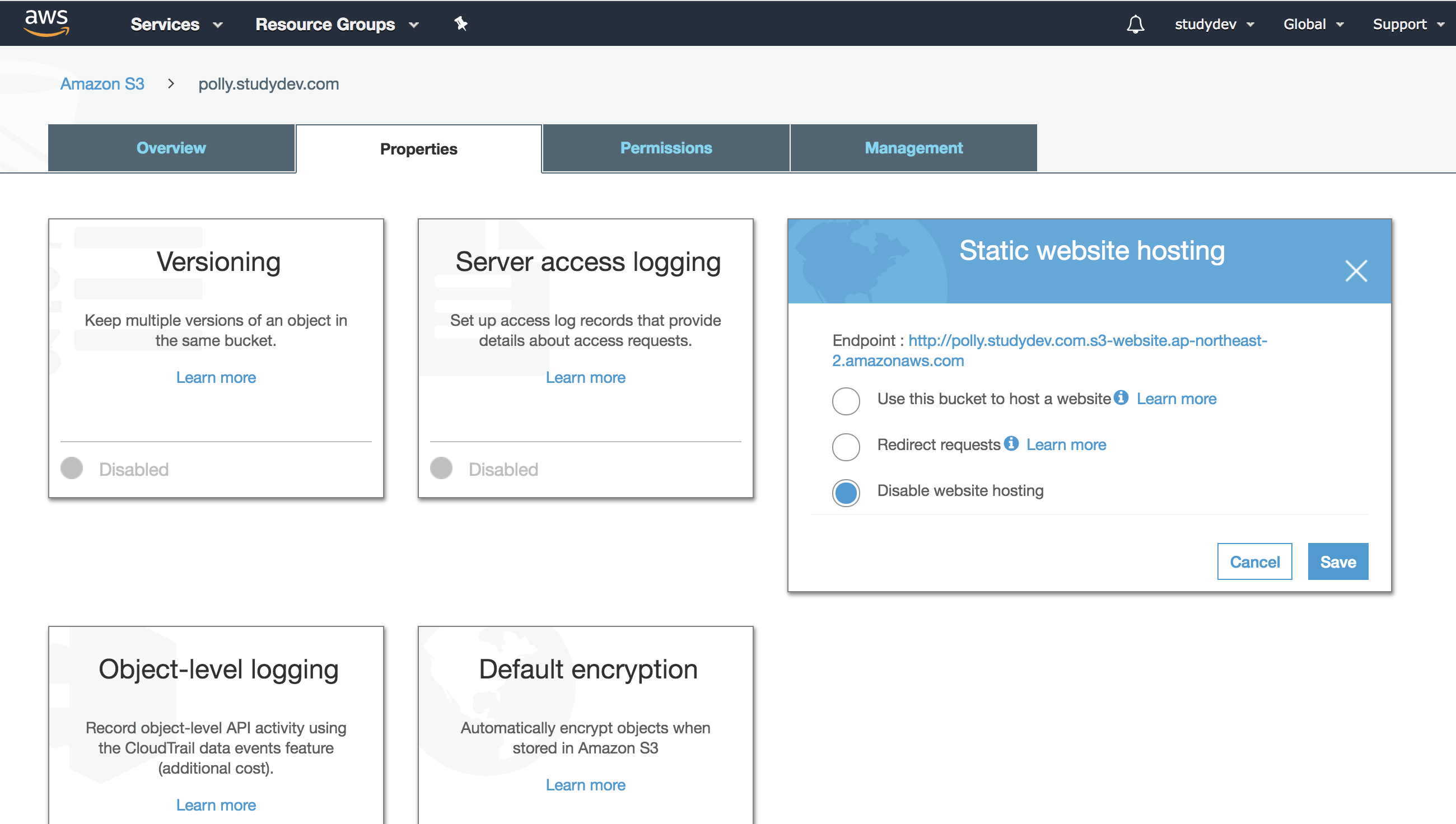Close the Static website hosting panel

(1356, 271)
